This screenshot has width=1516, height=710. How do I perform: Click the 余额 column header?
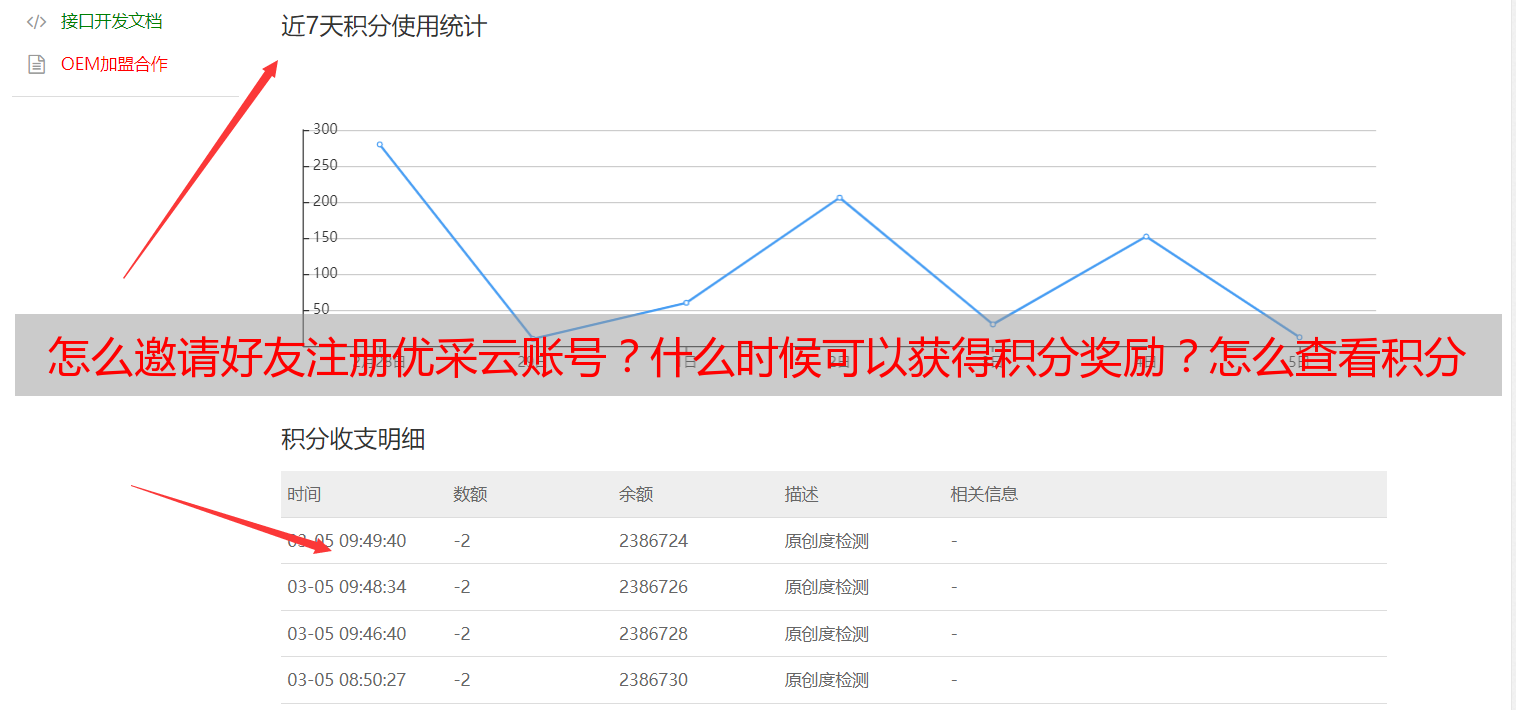pyautogui.click(x=636, y=494)
